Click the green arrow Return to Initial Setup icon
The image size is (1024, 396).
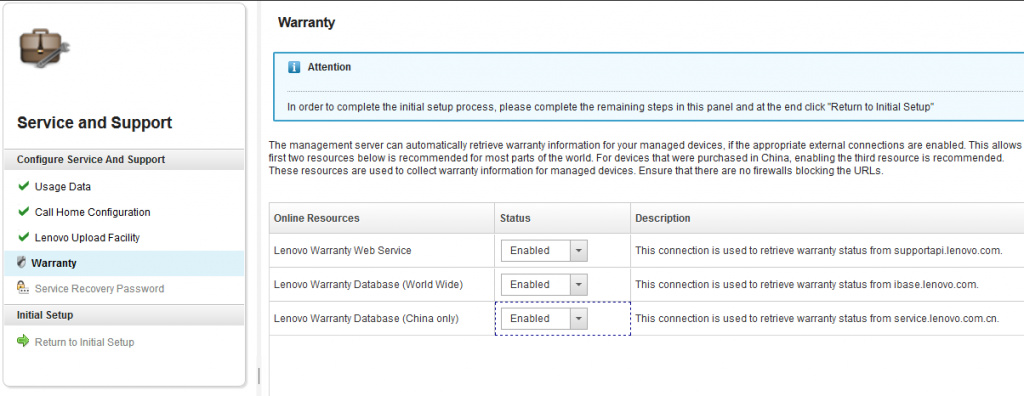tap(24, 341)
